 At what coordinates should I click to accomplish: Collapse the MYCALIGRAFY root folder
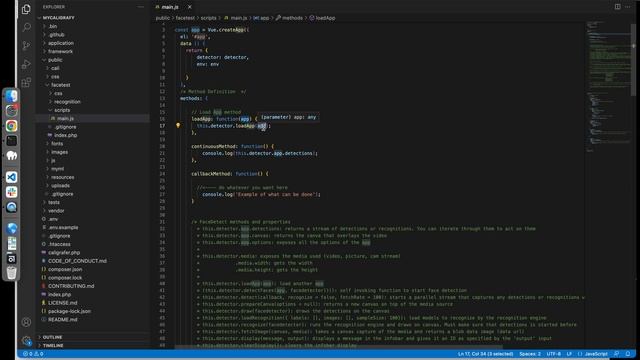pyautogui.click(x=58, y=18)
